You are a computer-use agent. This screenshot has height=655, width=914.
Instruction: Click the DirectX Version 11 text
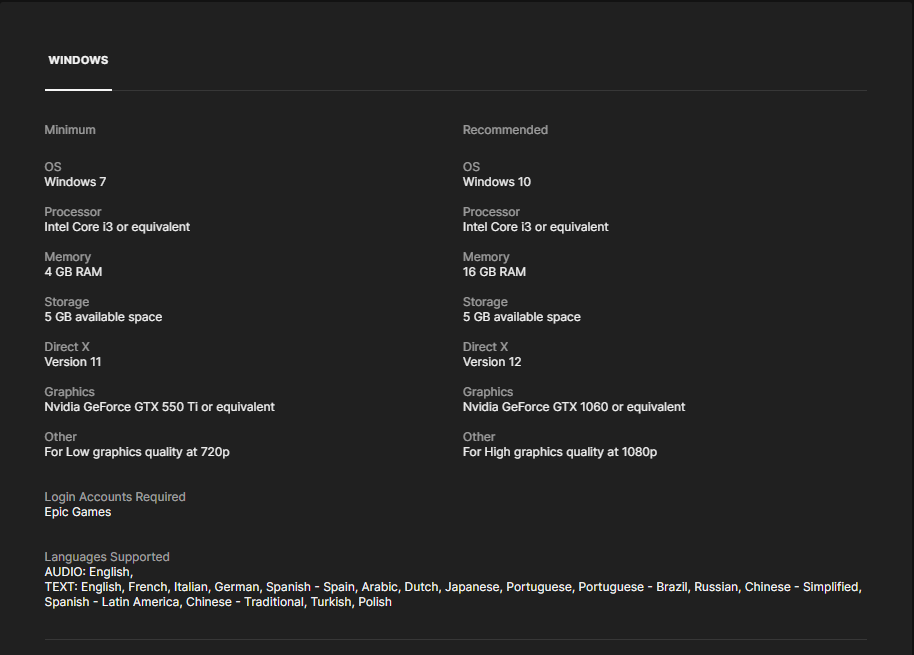coord(73,362)
